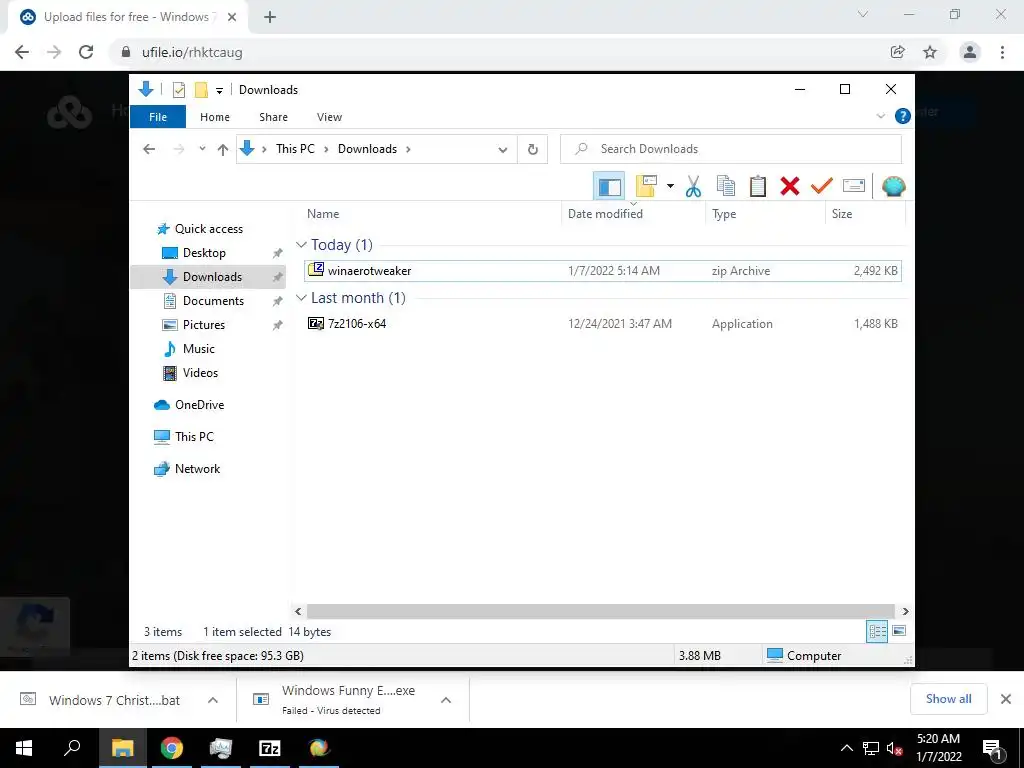Switch to the Home ribbon tab
This screenshot has height=768, width=1024.
click(x=215, y=117)
